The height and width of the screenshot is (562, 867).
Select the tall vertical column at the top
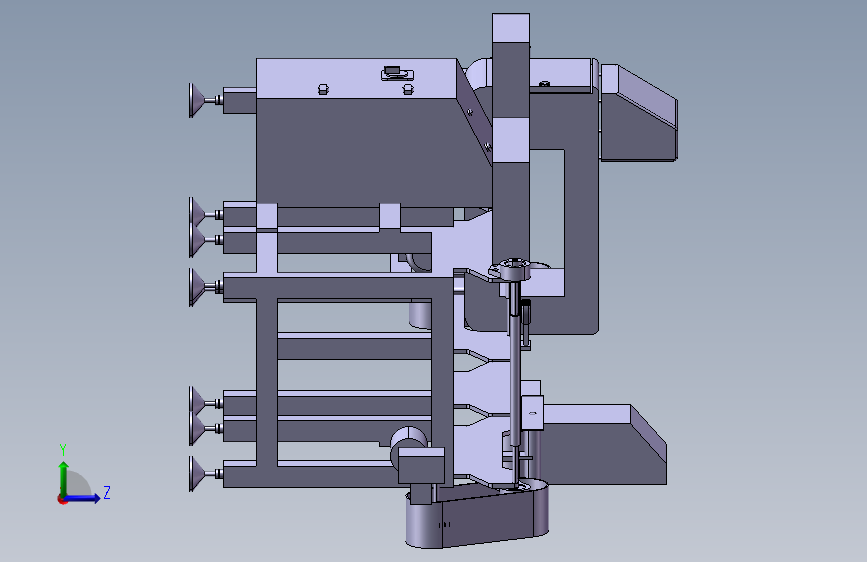(511, 138)
